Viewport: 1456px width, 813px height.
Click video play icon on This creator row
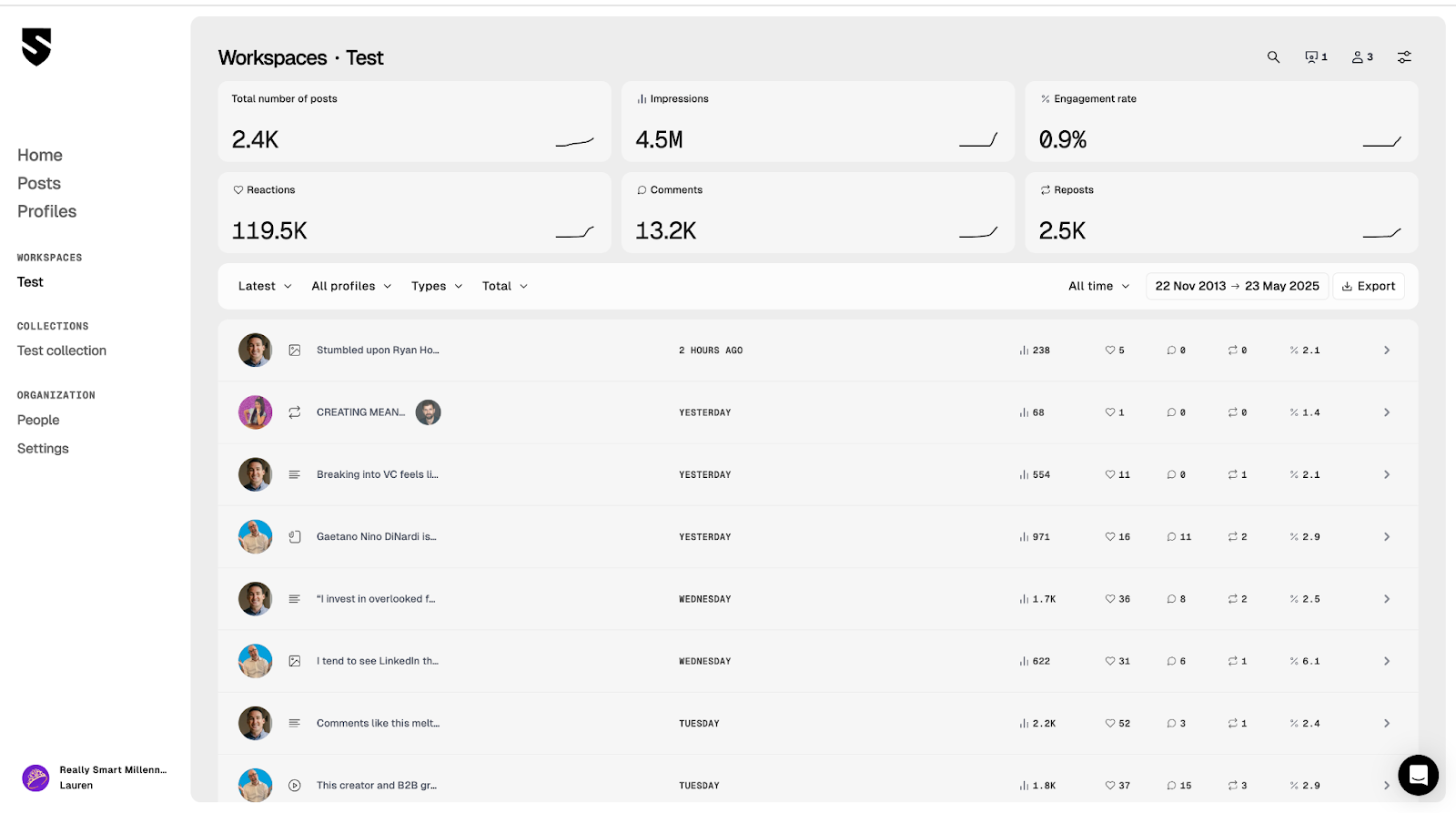click(x=295, y=786)
